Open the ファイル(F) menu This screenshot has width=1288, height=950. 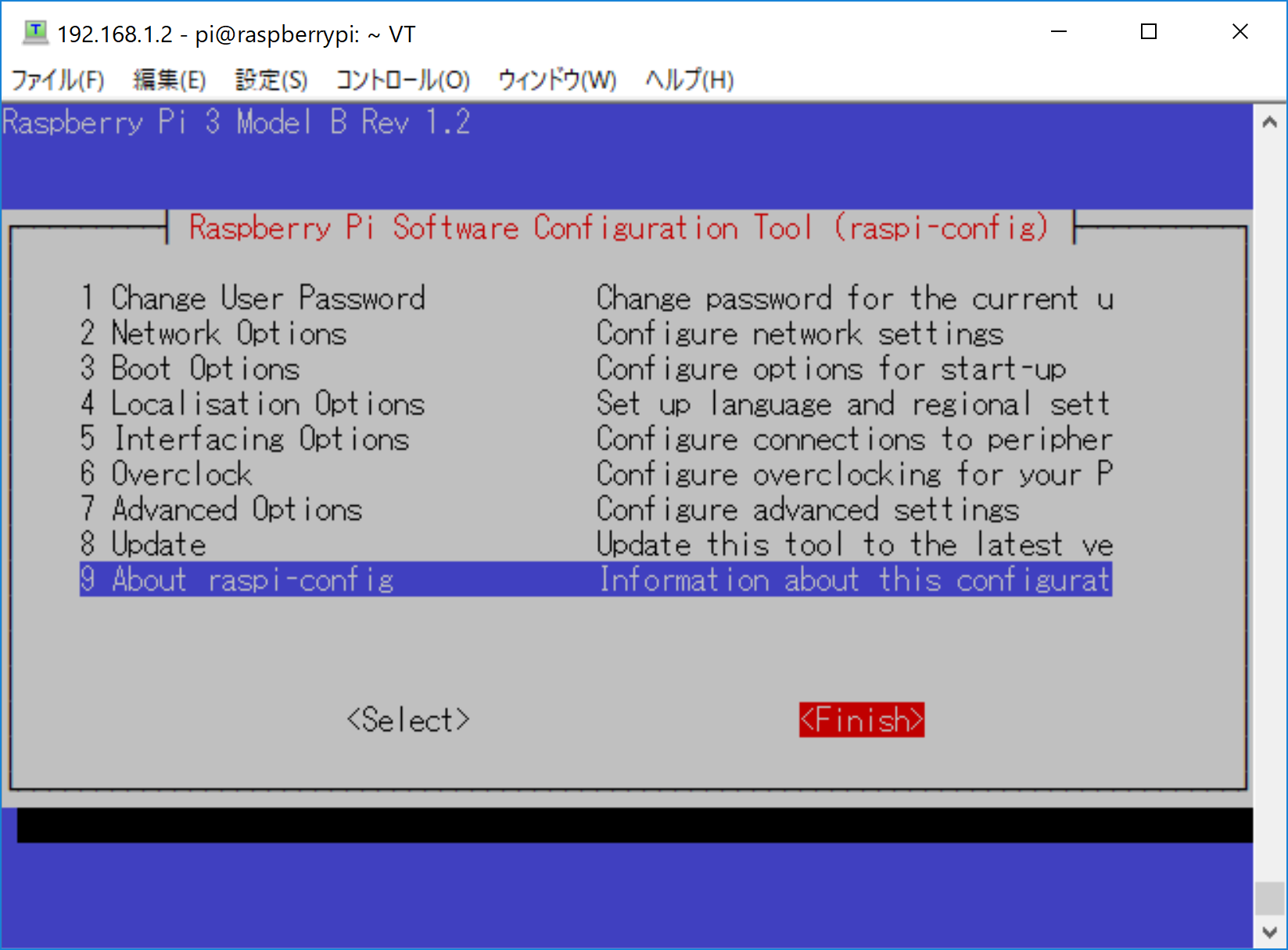point(57,80)
